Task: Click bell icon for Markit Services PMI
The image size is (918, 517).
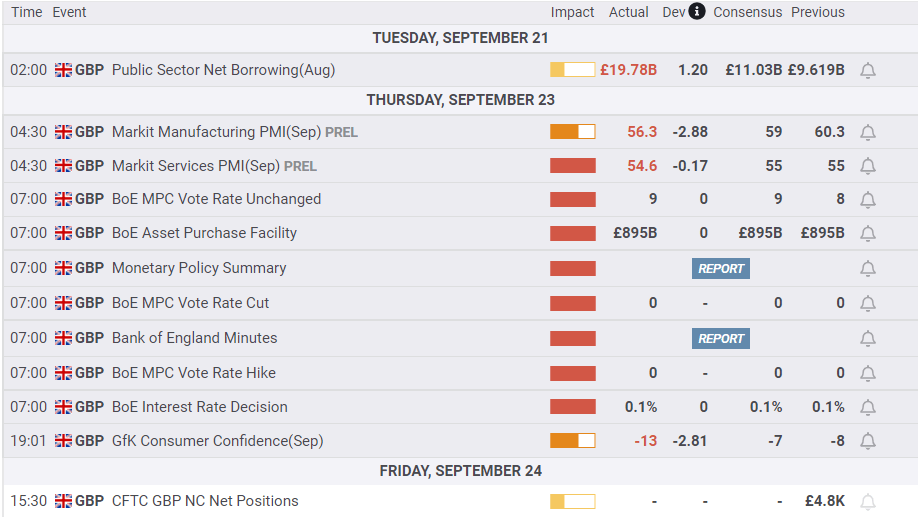Action: click(x=868, y=166)
